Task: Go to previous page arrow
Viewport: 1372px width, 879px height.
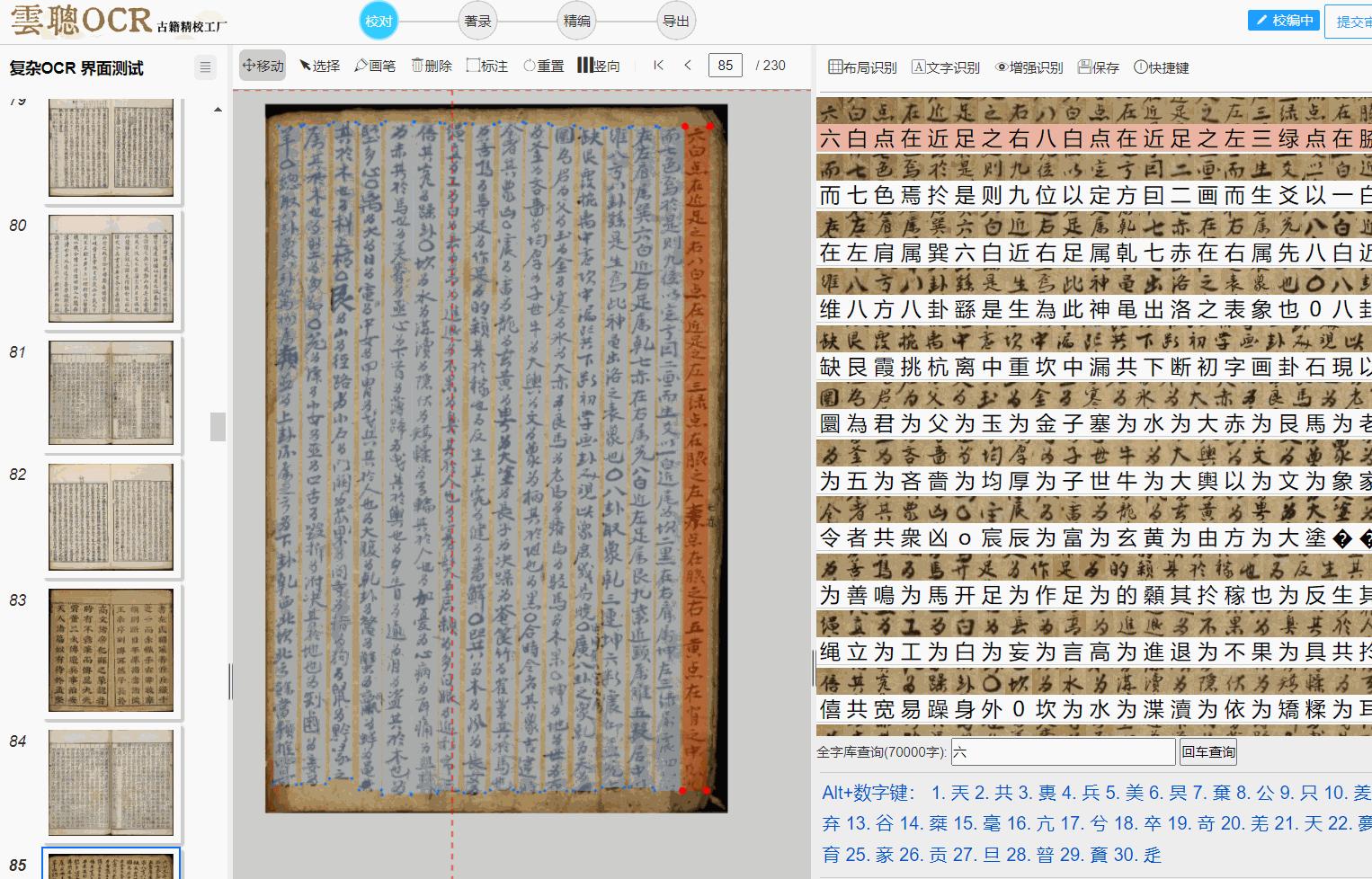Action: (688, 65)
